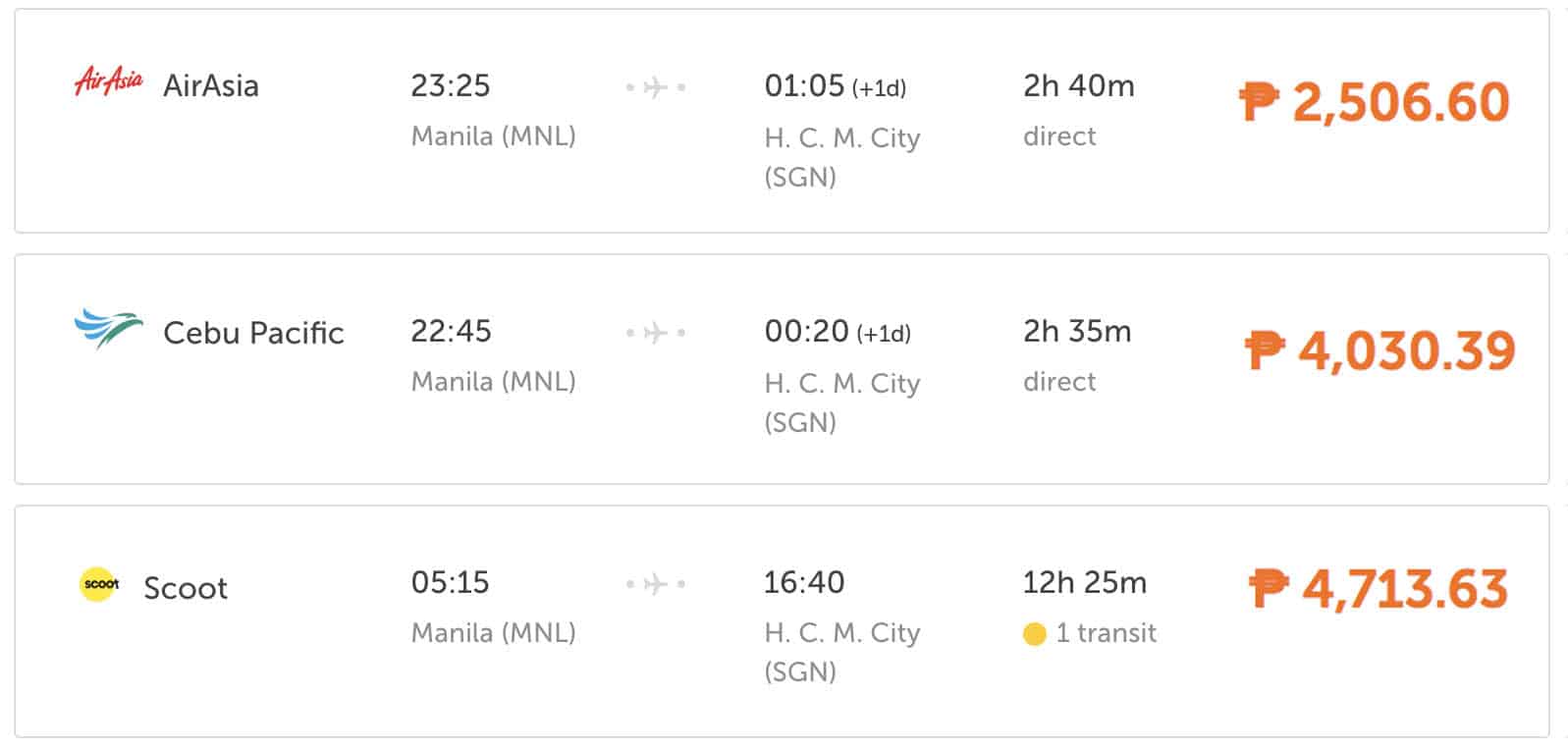Click peso sign of 2,506.60 price

coord(1259,101)
